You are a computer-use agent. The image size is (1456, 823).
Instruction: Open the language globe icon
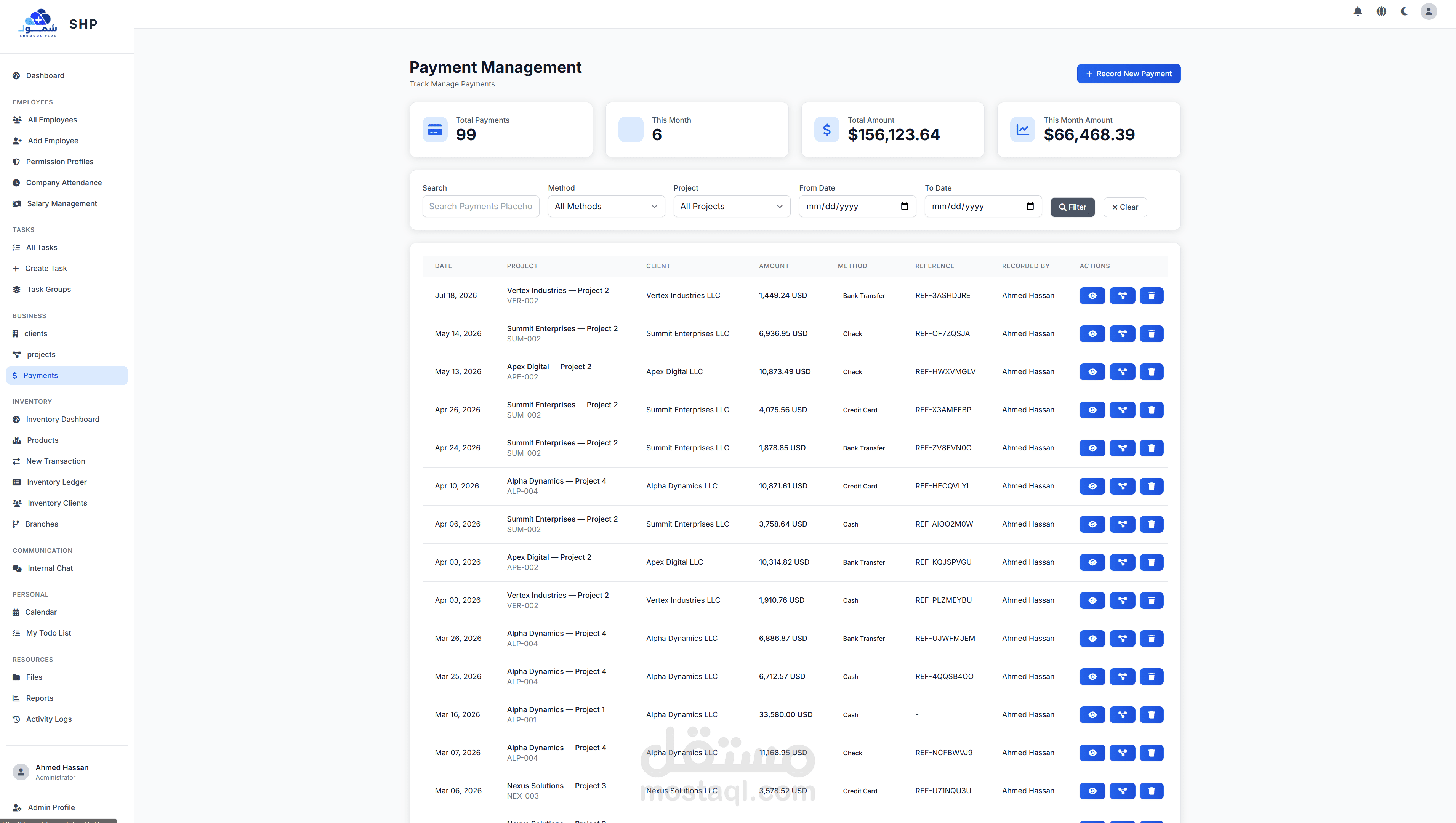pyautogui.click(x=1381, y=11)
